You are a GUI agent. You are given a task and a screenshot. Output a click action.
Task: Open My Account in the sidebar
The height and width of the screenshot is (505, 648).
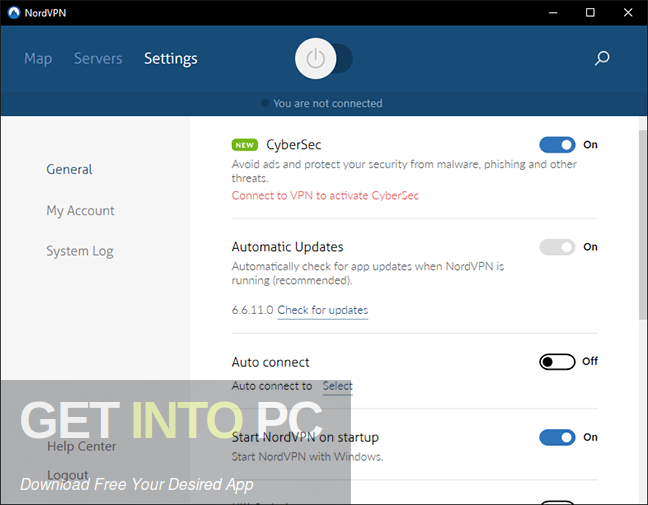point(80,211)
